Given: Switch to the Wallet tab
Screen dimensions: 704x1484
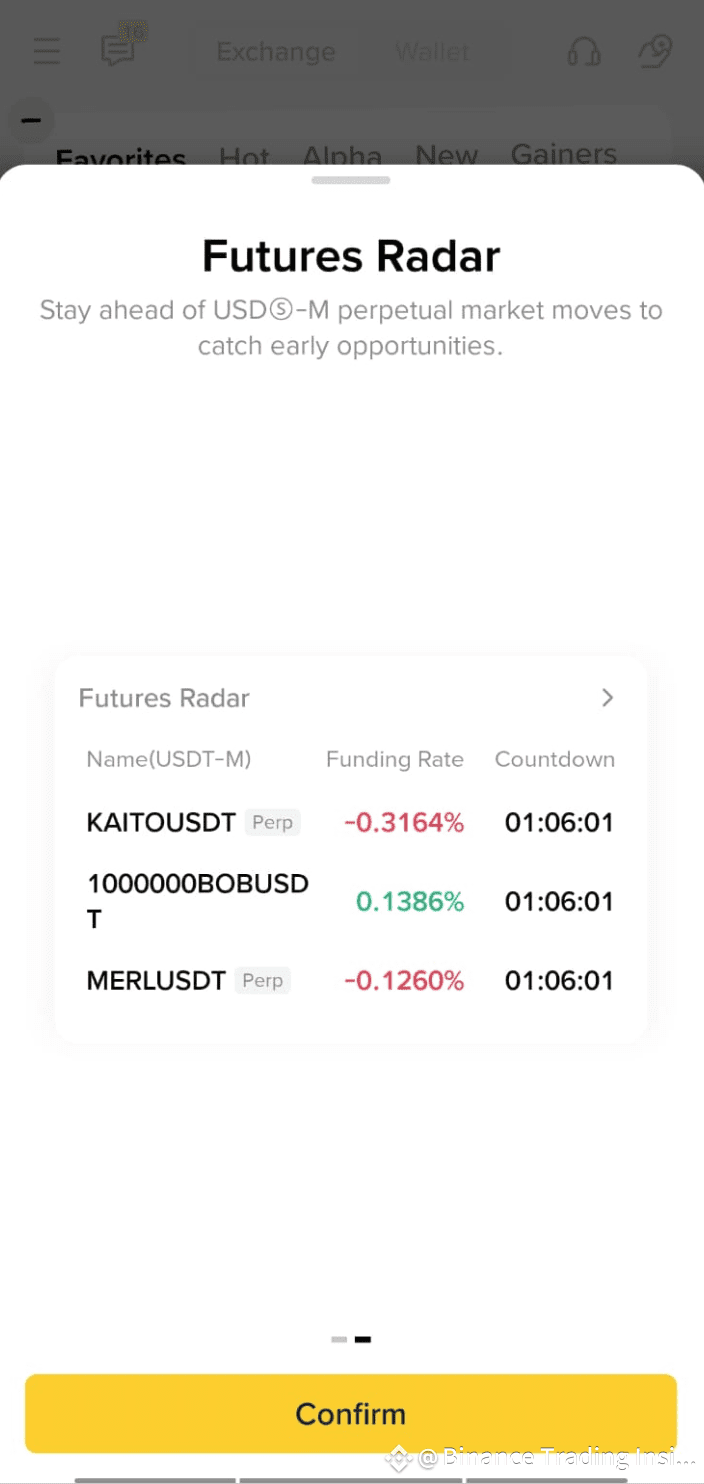Looking at the screenshot, I should tap(432, 51).
